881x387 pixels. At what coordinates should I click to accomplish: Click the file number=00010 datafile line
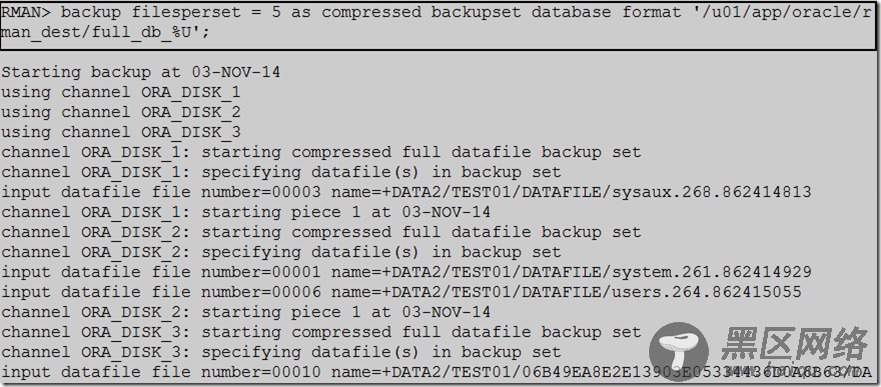(x=437, y=372)
